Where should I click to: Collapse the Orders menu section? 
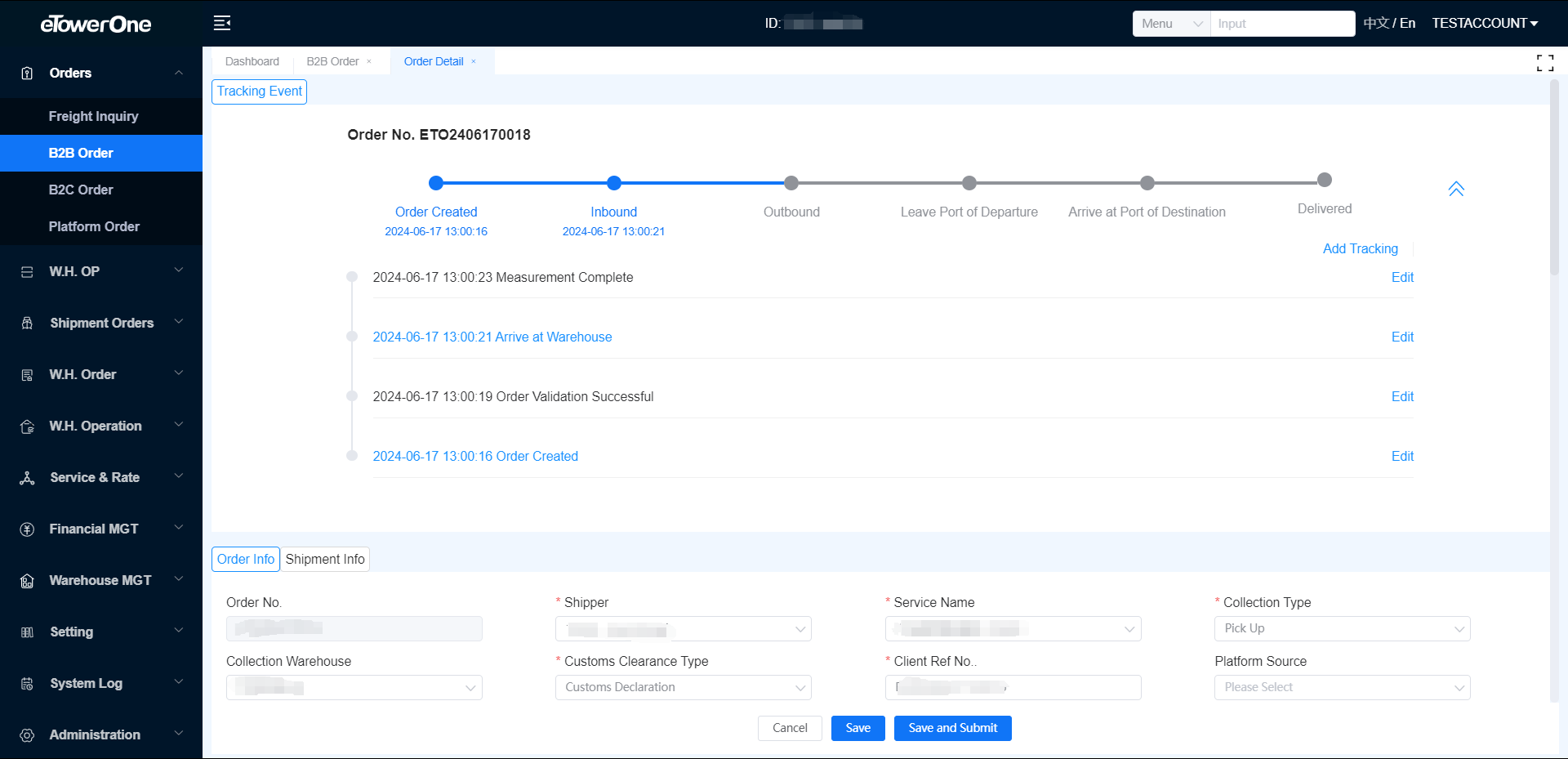click(x=178, y=73)
